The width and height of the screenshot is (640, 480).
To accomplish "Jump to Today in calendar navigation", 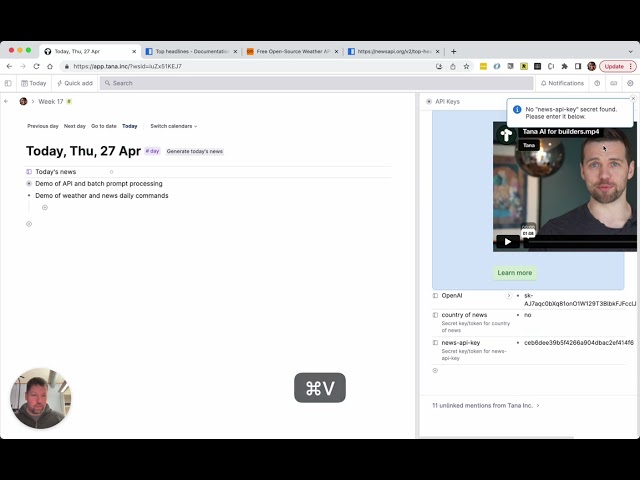I will pyautogui.click(x=129, y=126).
